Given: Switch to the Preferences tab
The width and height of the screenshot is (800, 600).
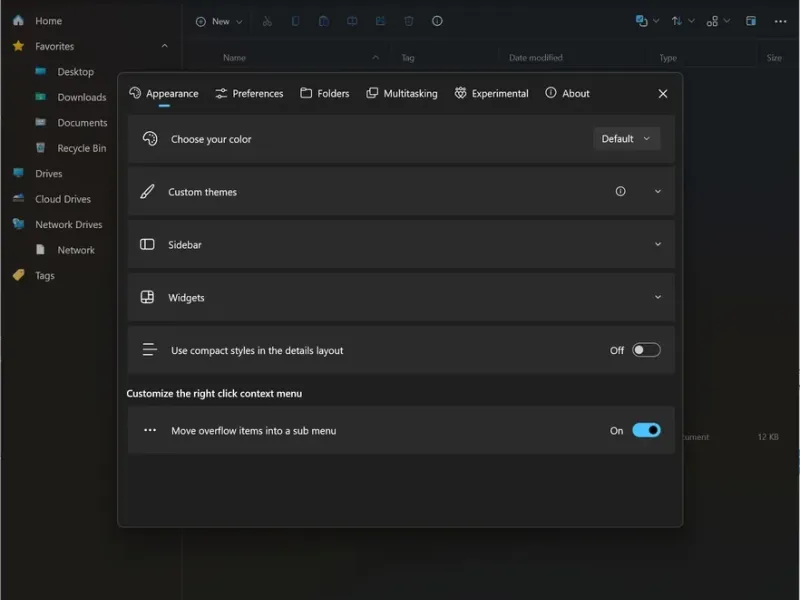Looking at the screenshot, I should pos(249,93).
